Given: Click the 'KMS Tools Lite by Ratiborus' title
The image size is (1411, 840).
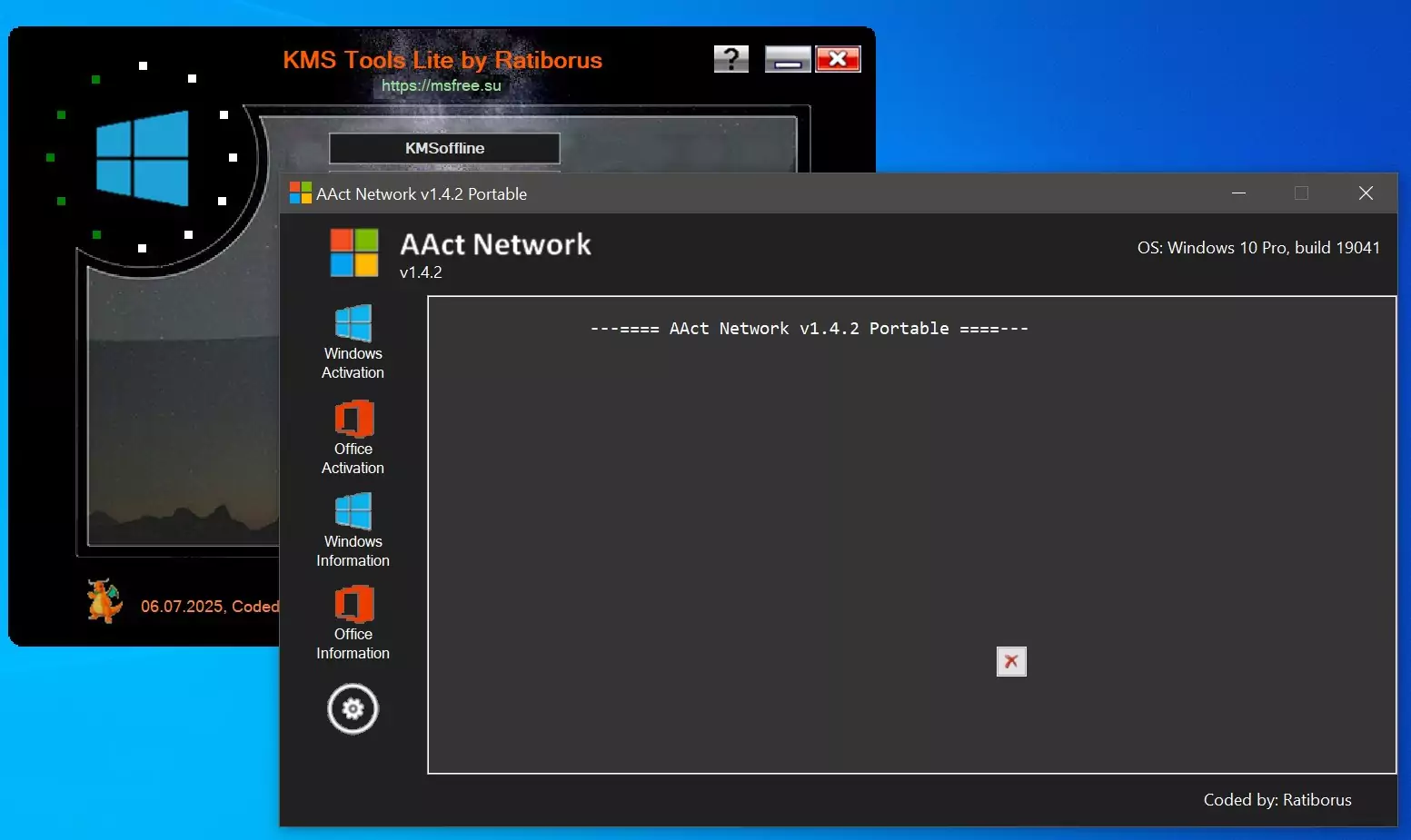Looking at the screenshot, I should point(442,60).
